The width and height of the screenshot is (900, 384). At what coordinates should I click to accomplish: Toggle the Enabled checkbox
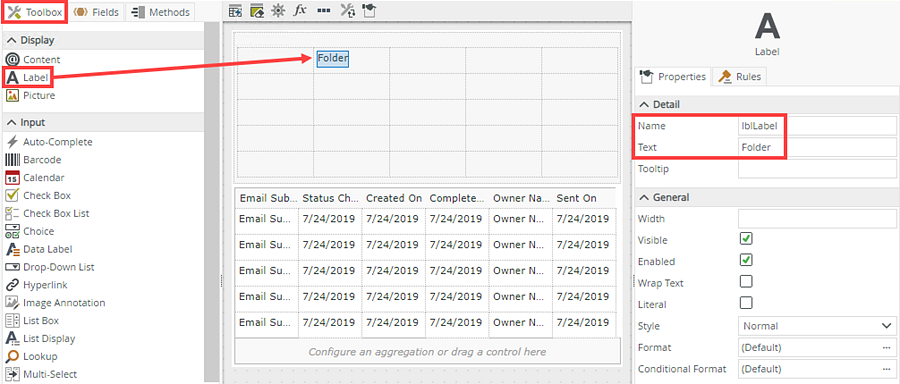point(746,260)
